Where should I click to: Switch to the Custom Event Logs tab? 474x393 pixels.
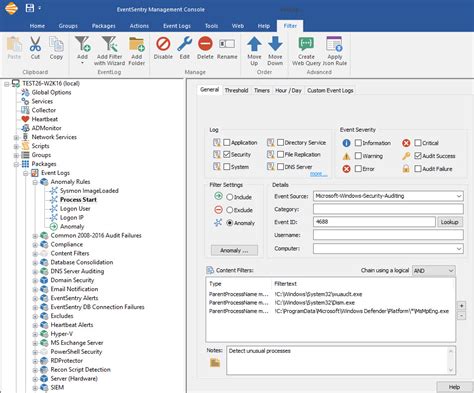tap(330, 90)
